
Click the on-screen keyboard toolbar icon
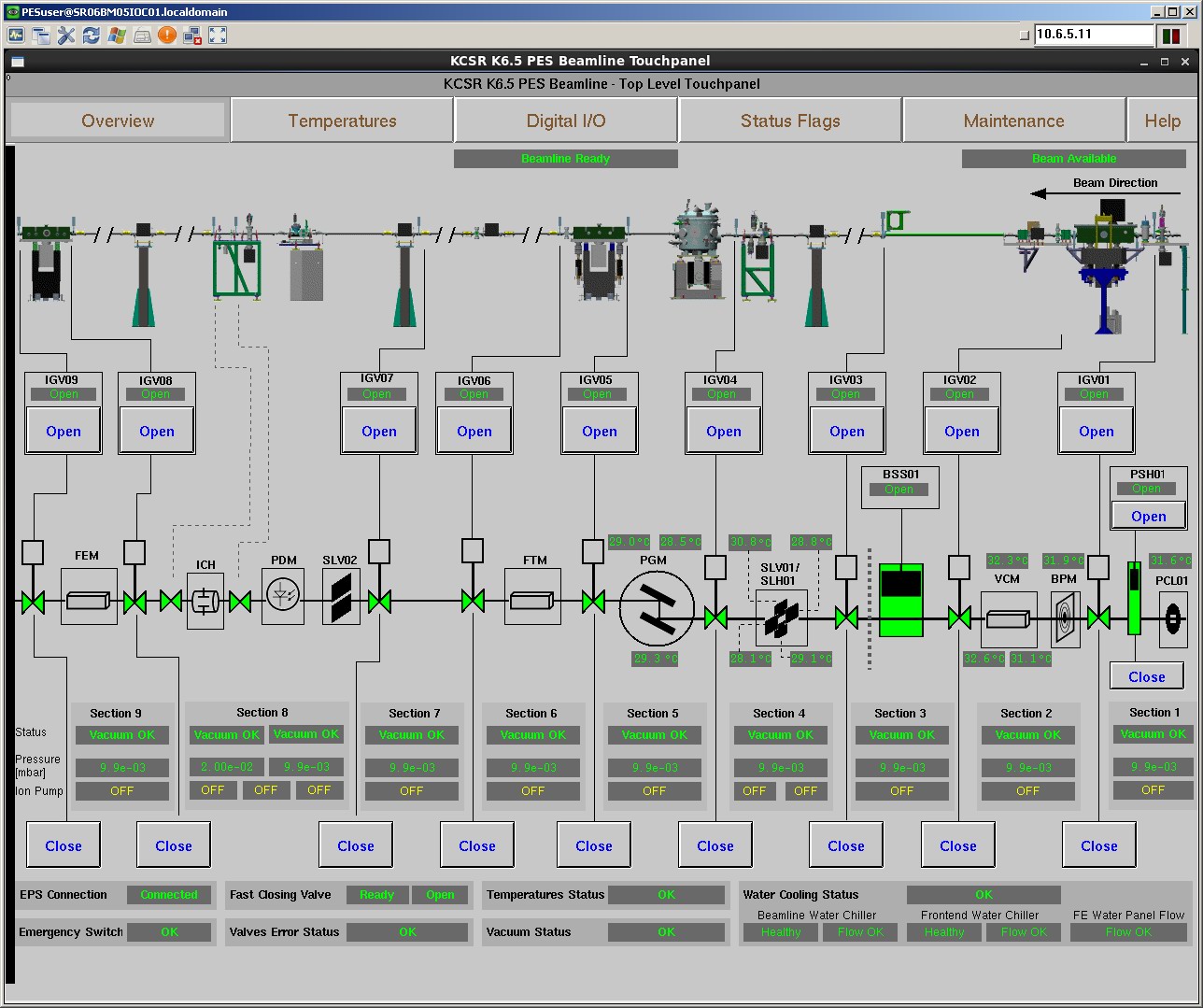pyautogui.click(x=142, y=35)
